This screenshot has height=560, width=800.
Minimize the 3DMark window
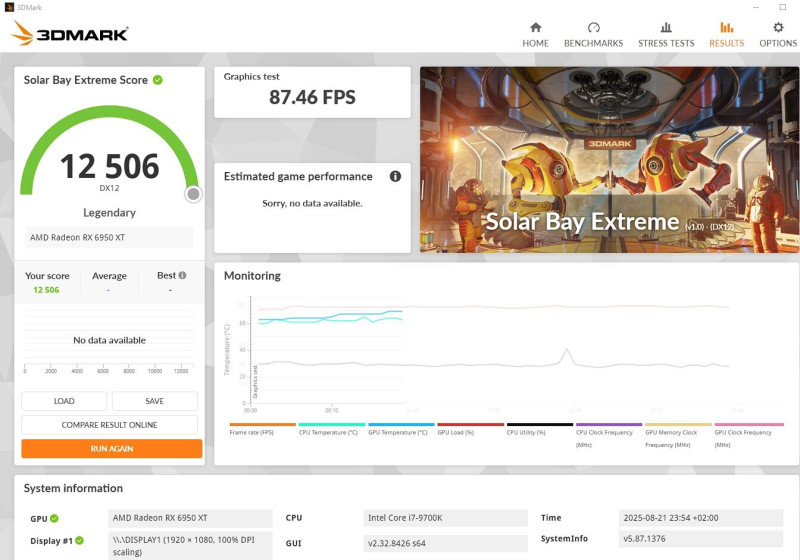pos(756,7)
